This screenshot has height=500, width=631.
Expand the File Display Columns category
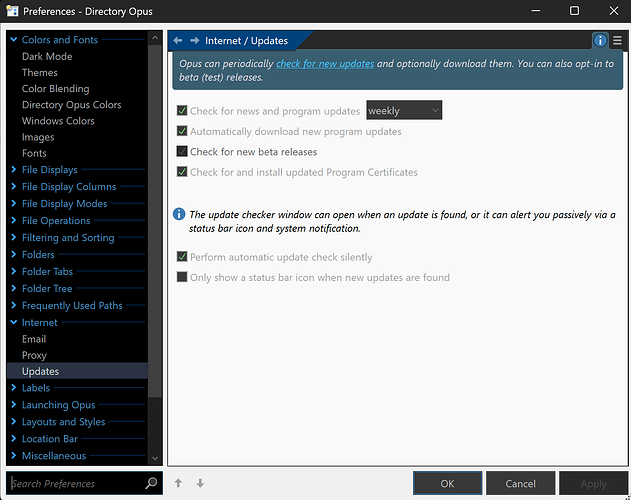coord(14,186)
